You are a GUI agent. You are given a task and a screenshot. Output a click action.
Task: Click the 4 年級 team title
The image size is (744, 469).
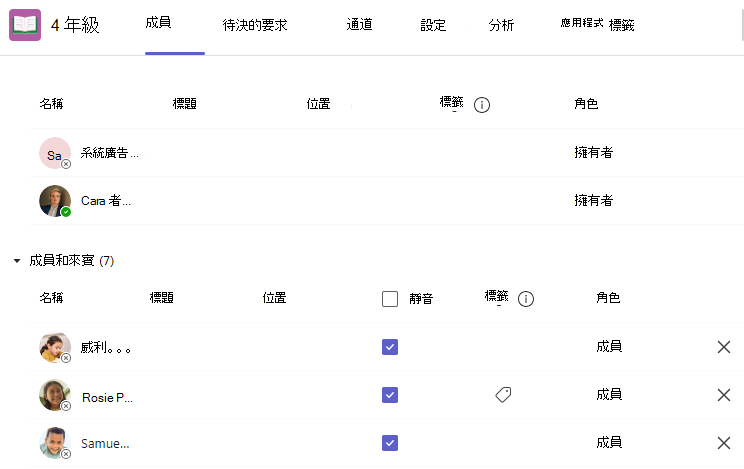(x=75, y=25)
